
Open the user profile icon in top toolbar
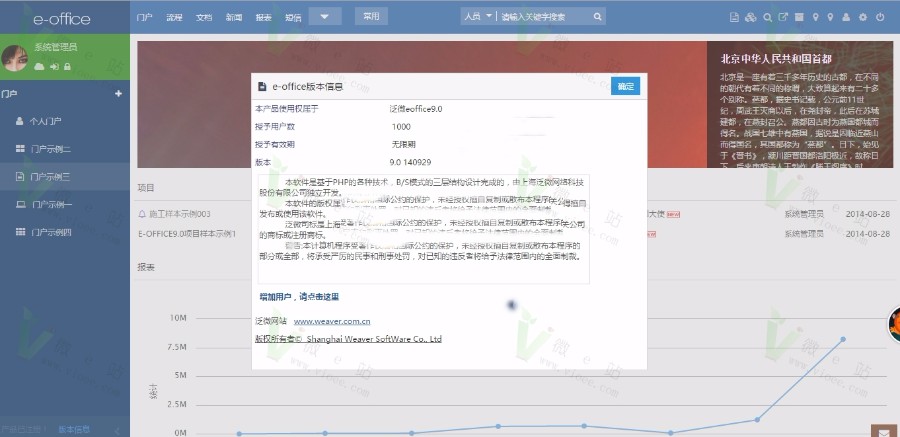[x=846, y=17]
